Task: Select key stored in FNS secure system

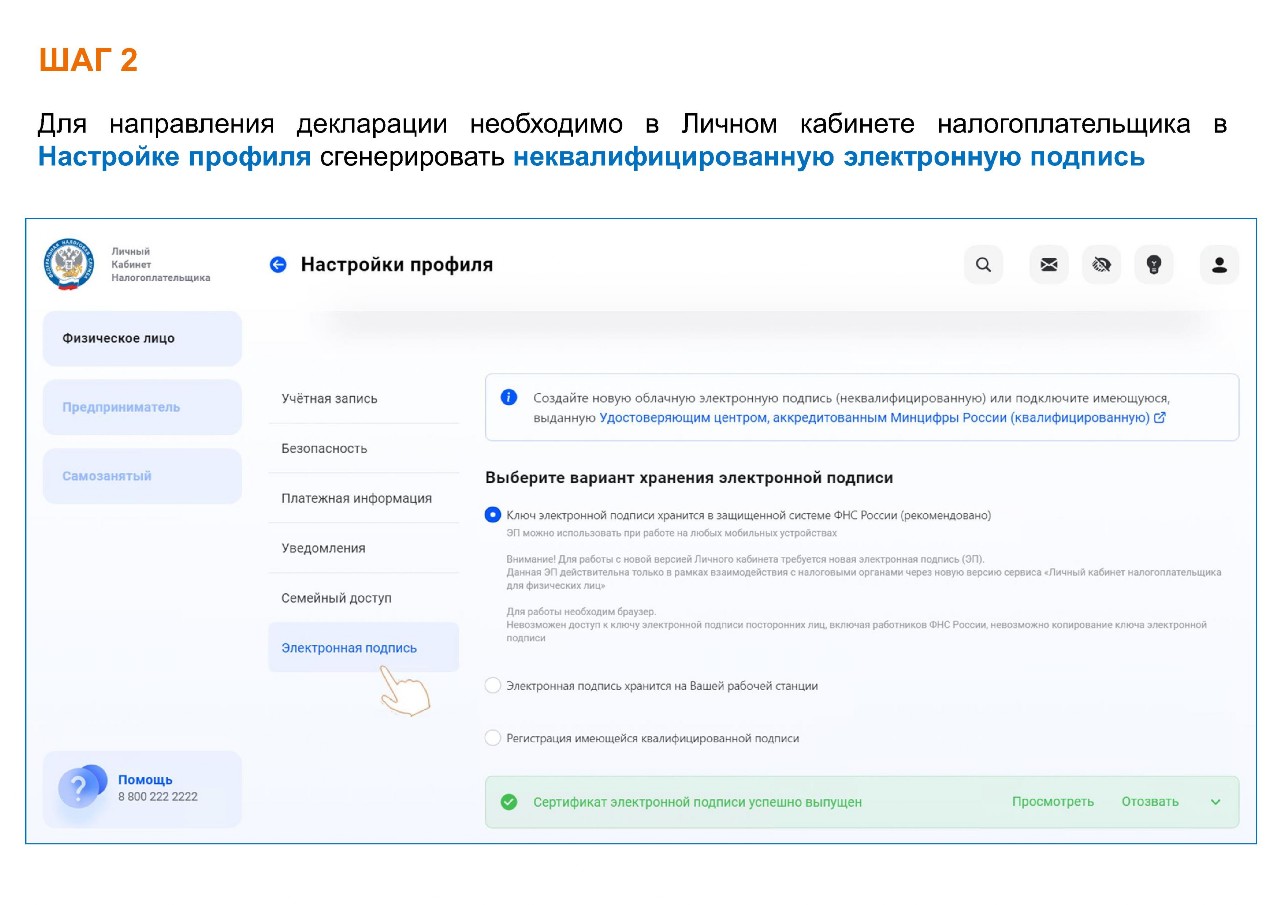Action: (x=493, y=515)
